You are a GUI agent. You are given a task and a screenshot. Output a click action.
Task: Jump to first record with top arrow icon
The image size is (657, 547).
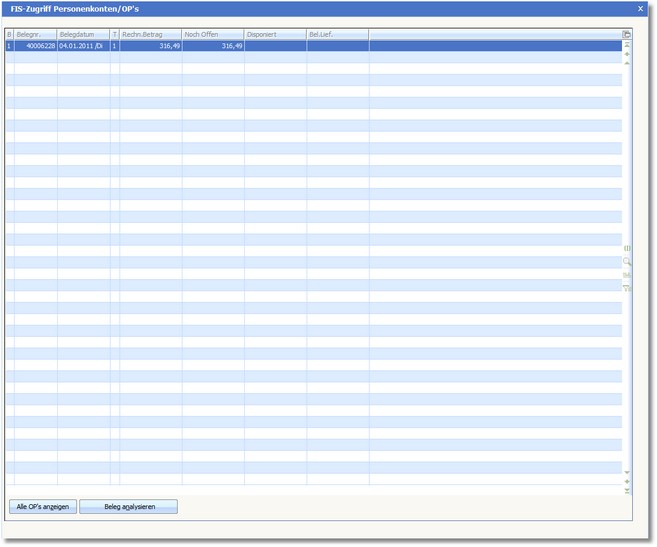pos(627,45)
